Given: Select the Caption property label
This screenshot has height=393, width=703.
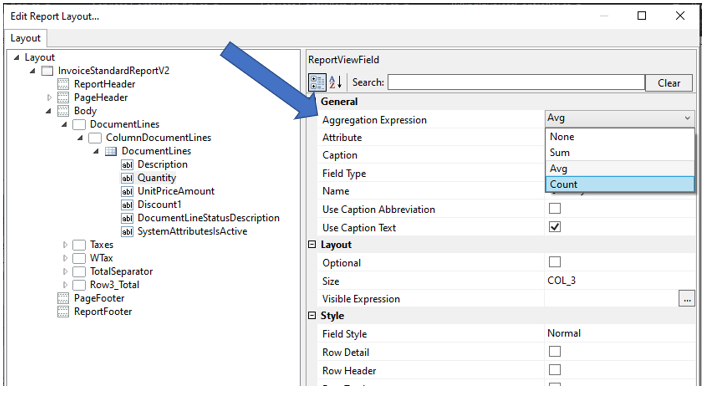Looking at the screenshot, I should 340,155.
